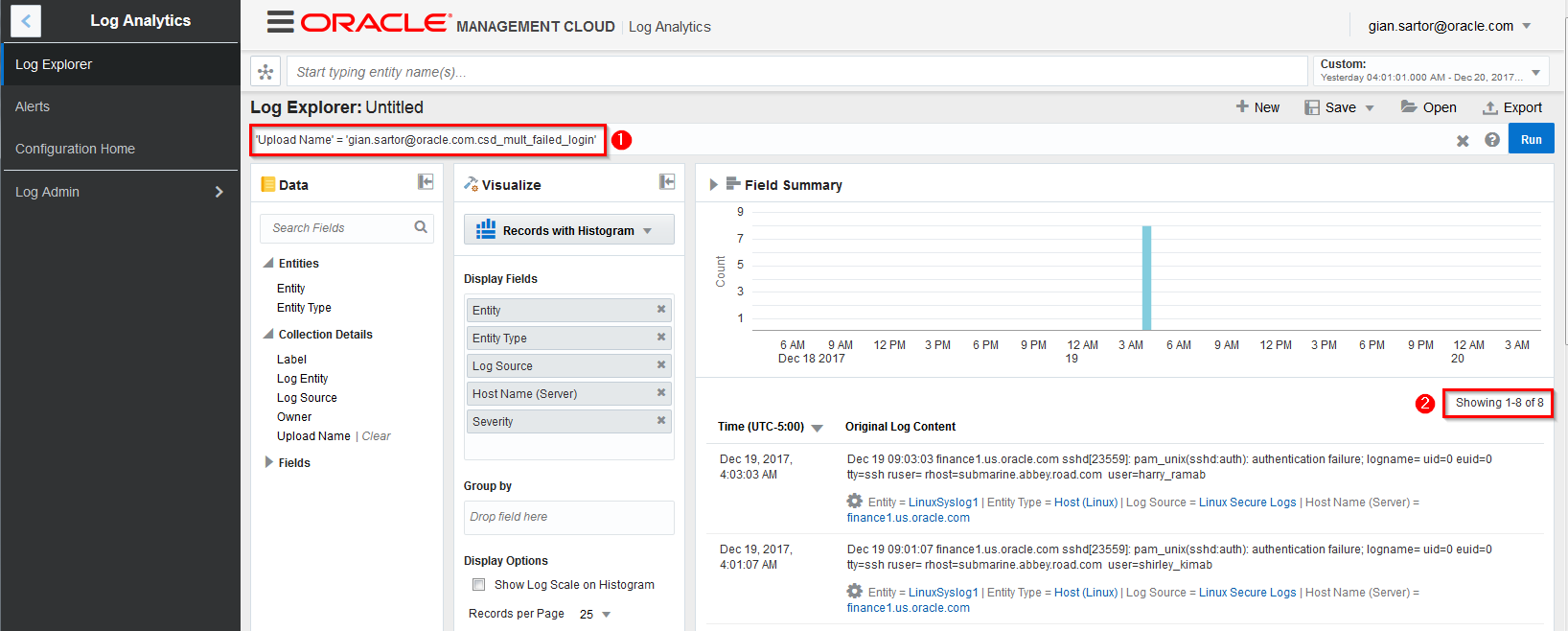Image resolution: width=1568 pixels, height=631 pixels.
Task: Open the entity topology selector icon
Action: (x=265, y=72)
